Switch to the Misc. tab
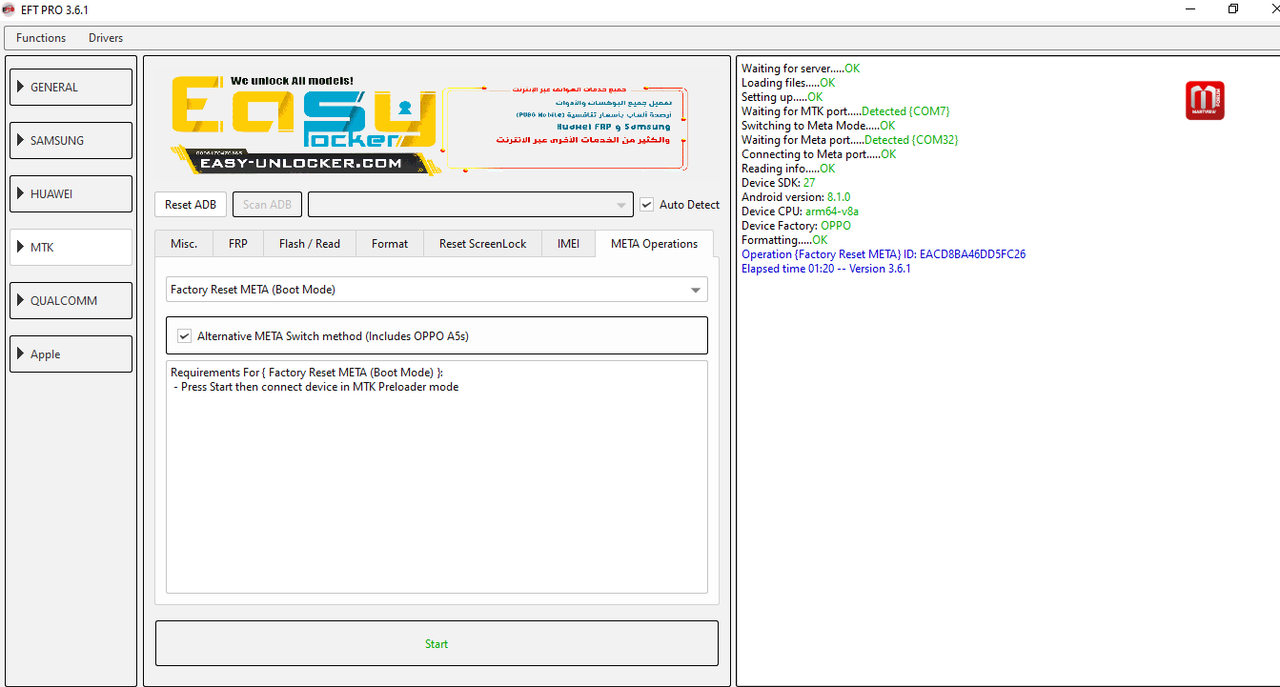 (x=184, y=243)
